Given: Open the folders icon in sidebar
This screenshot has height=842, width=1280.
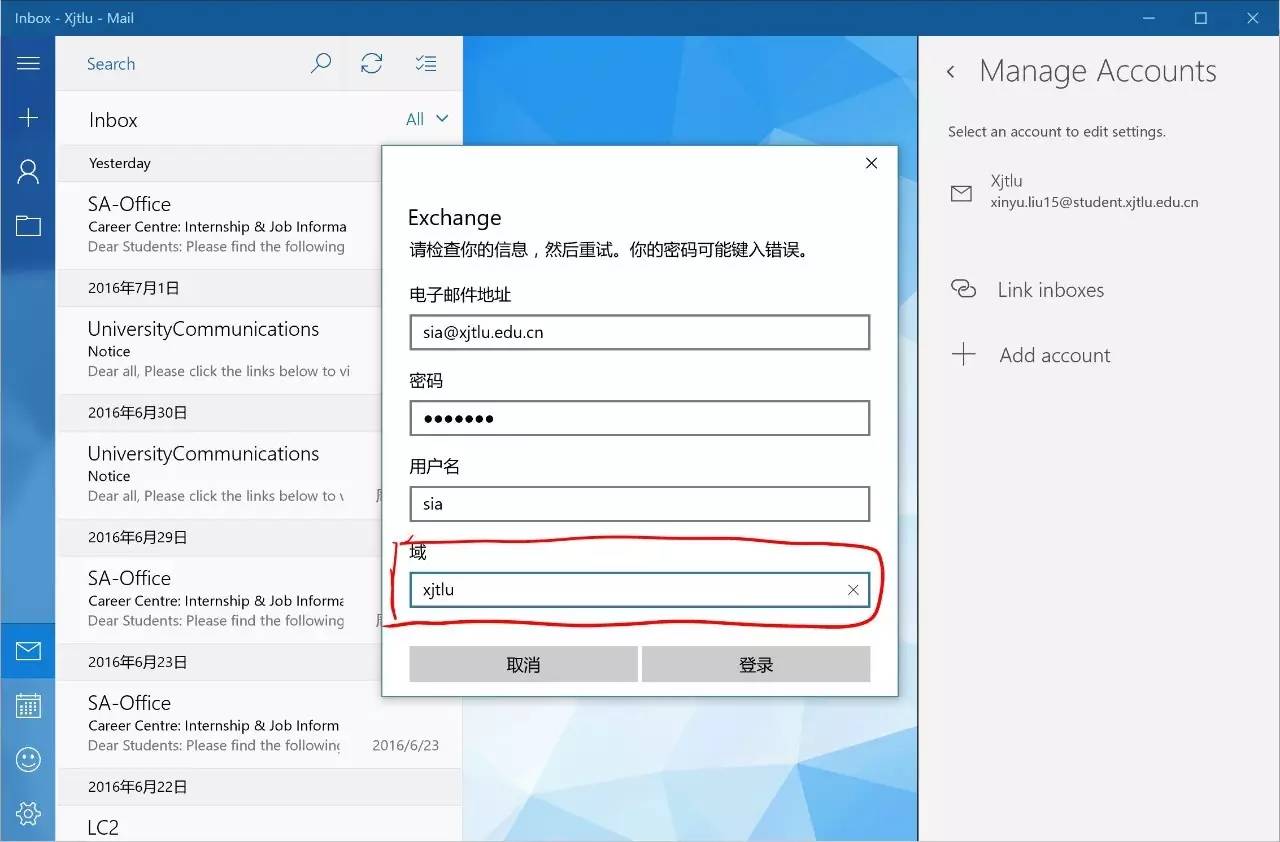Looking at the screenshot, I should pyautogui.click(x=28, y=226).
